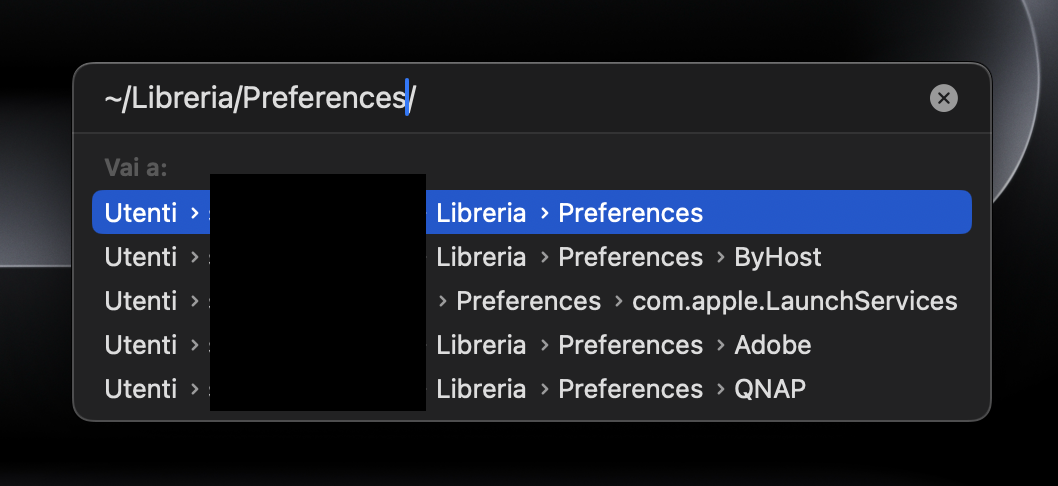1058x486 pixels.
Task: Open the QNAP folder suggestion
Action: click(769, 389)
